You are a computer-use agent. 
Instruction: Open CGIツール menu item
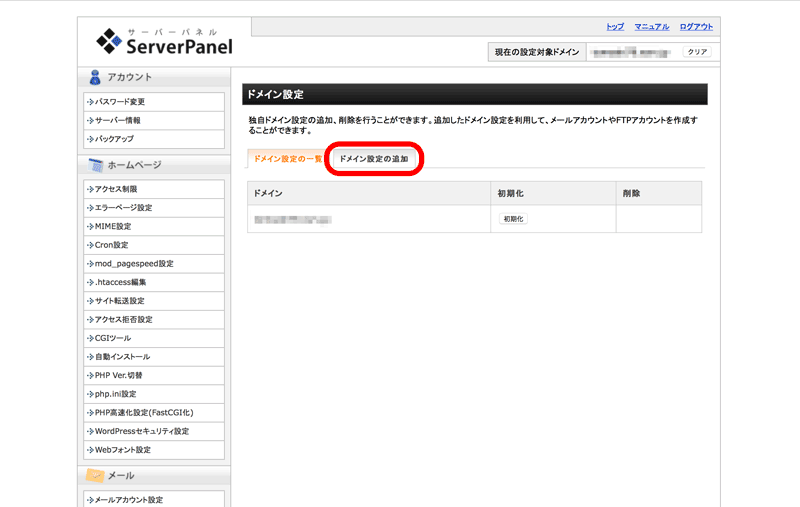click(x=154, y=338)
